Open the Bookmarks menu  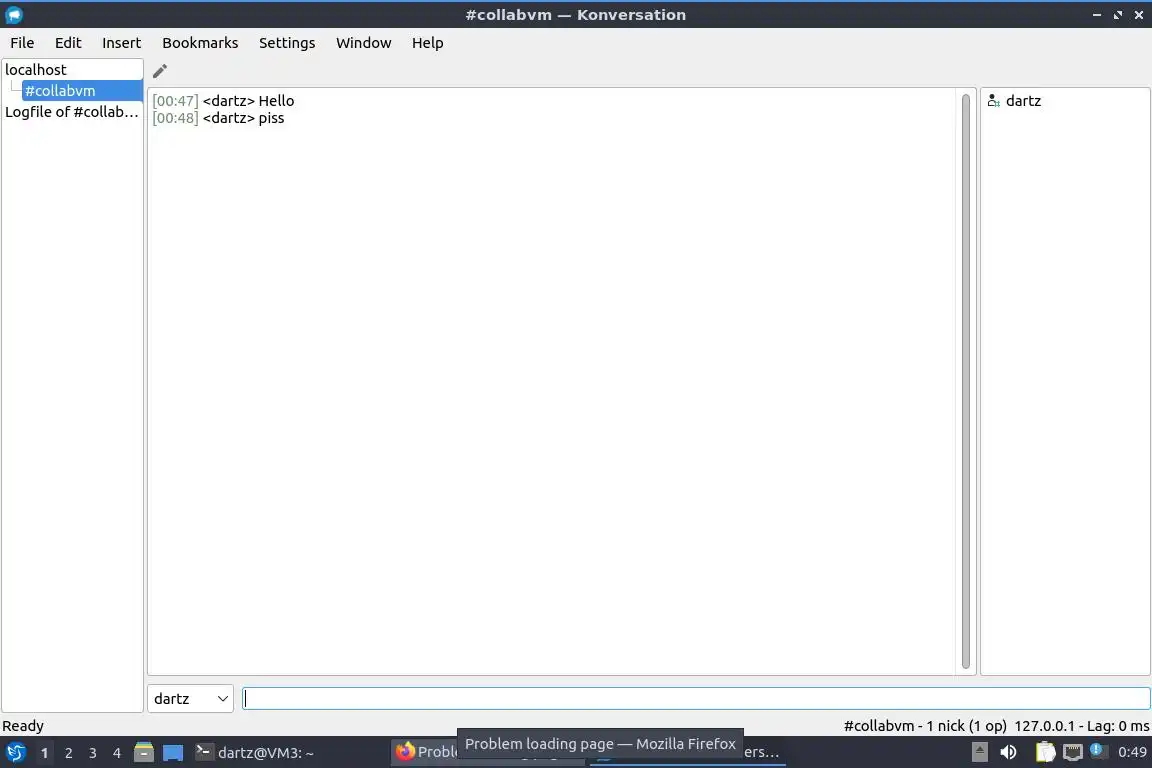pyautogui.click(x=200, y=43)
